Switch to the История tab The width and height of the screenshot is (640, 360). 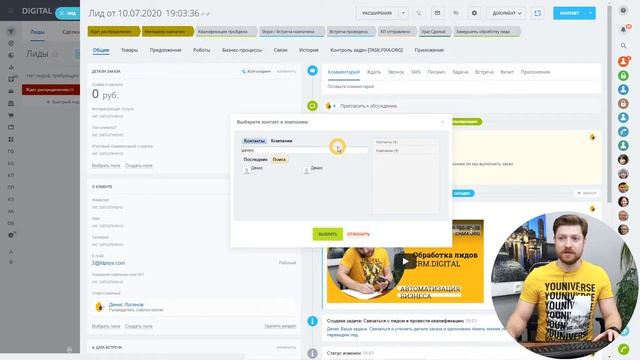click(x=309, y=50)
